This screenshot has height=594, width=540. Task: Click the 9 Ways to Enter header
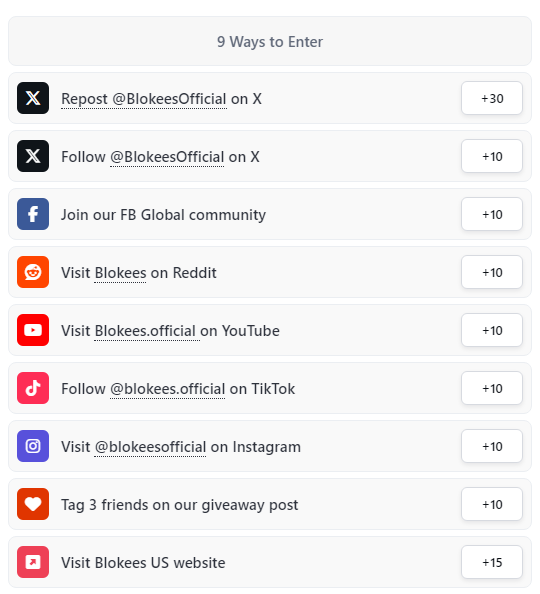pyautogui.click(x=270, y=41)
